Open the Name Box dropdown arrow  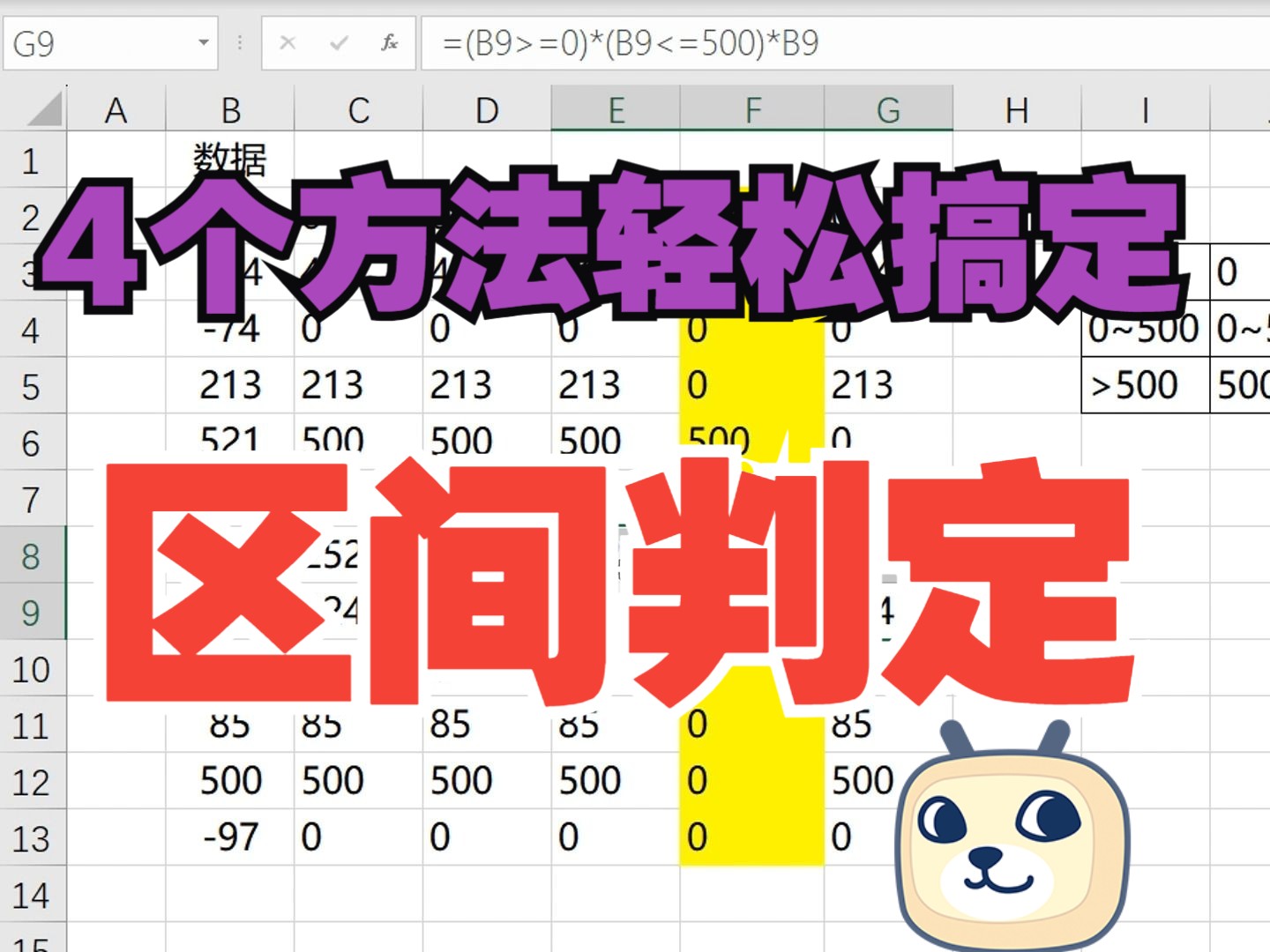(204, 42)
